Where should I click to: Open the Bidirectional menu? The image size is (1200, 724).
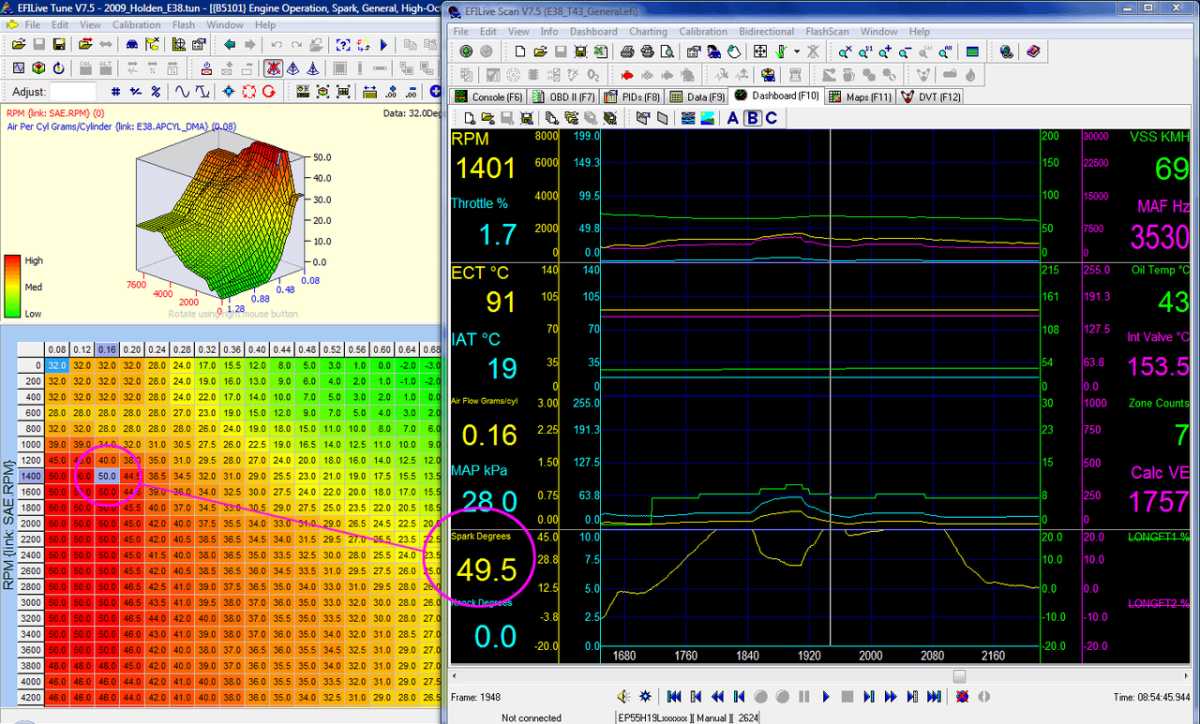pos(767,31)
